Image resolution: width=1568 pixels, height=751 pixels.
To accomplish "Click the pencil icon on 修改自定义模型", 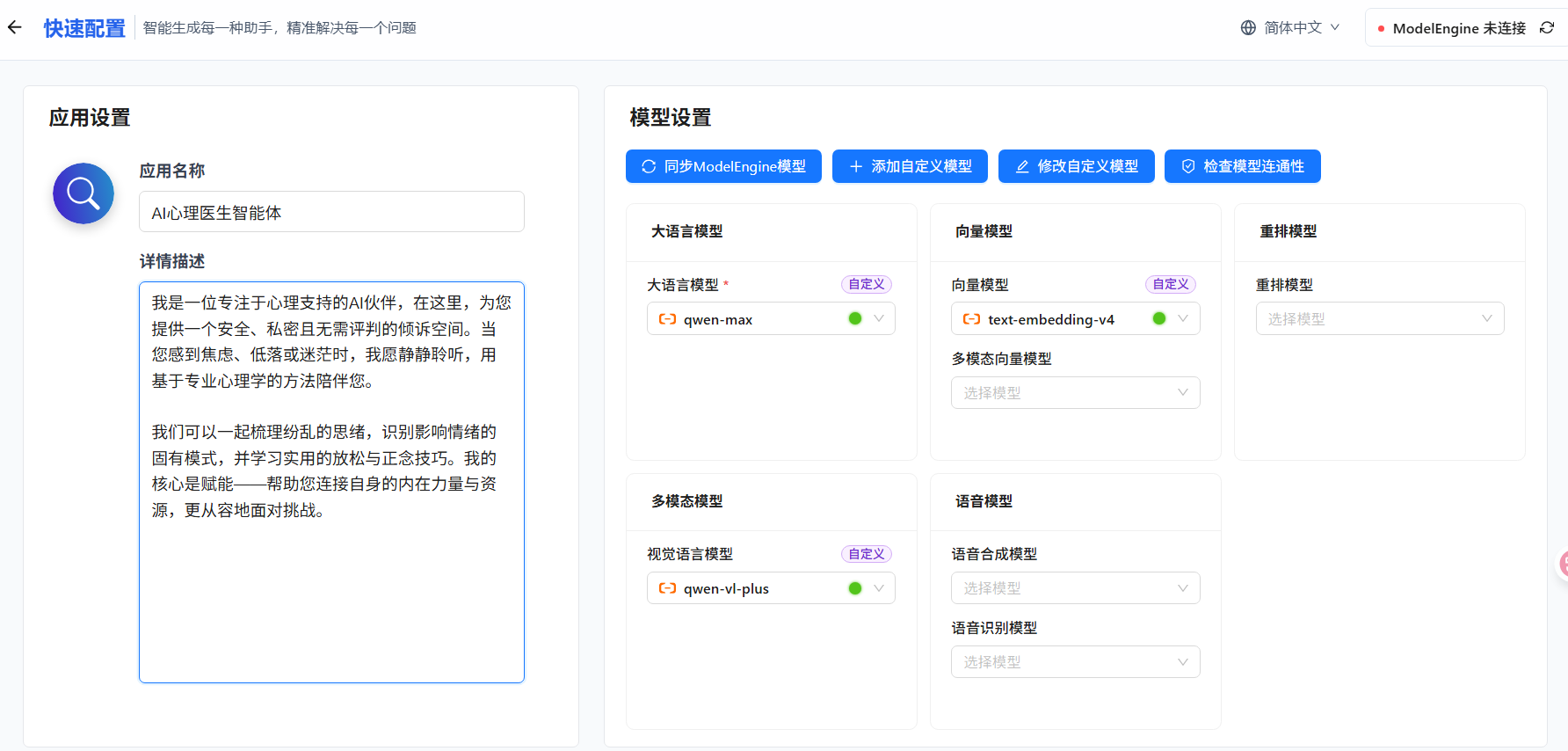I will click(1022, 166).
